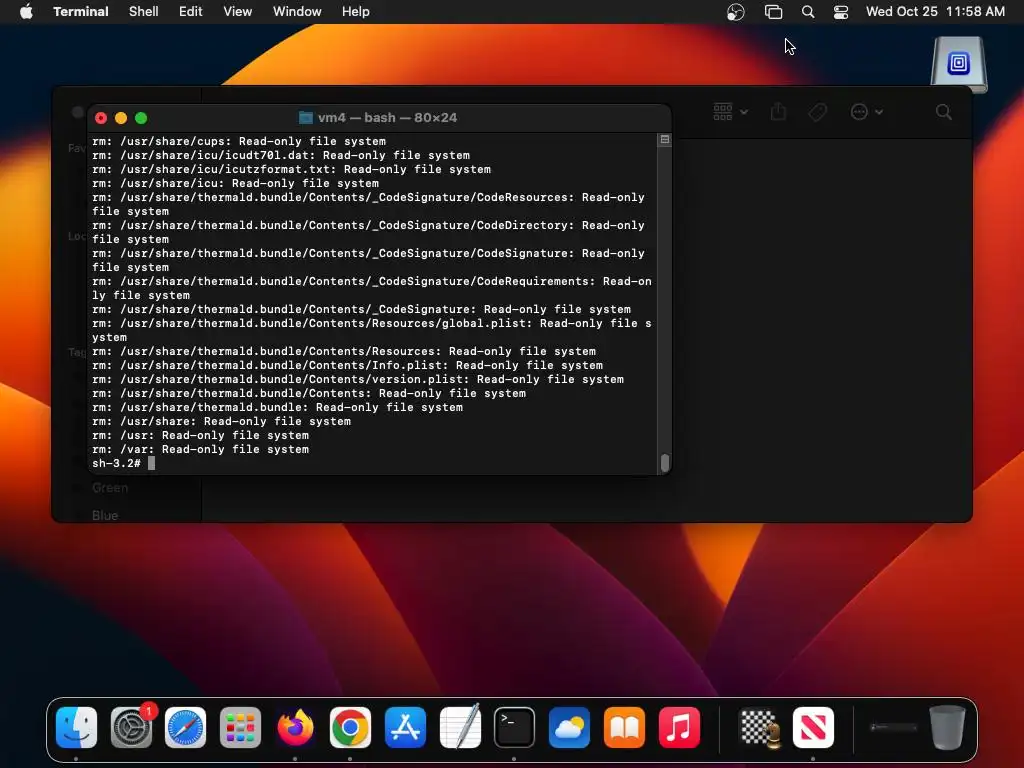
Task: Click the 'rm: /usr/share/icu/icutzformat.txt' output line
Action: [291, 169]
